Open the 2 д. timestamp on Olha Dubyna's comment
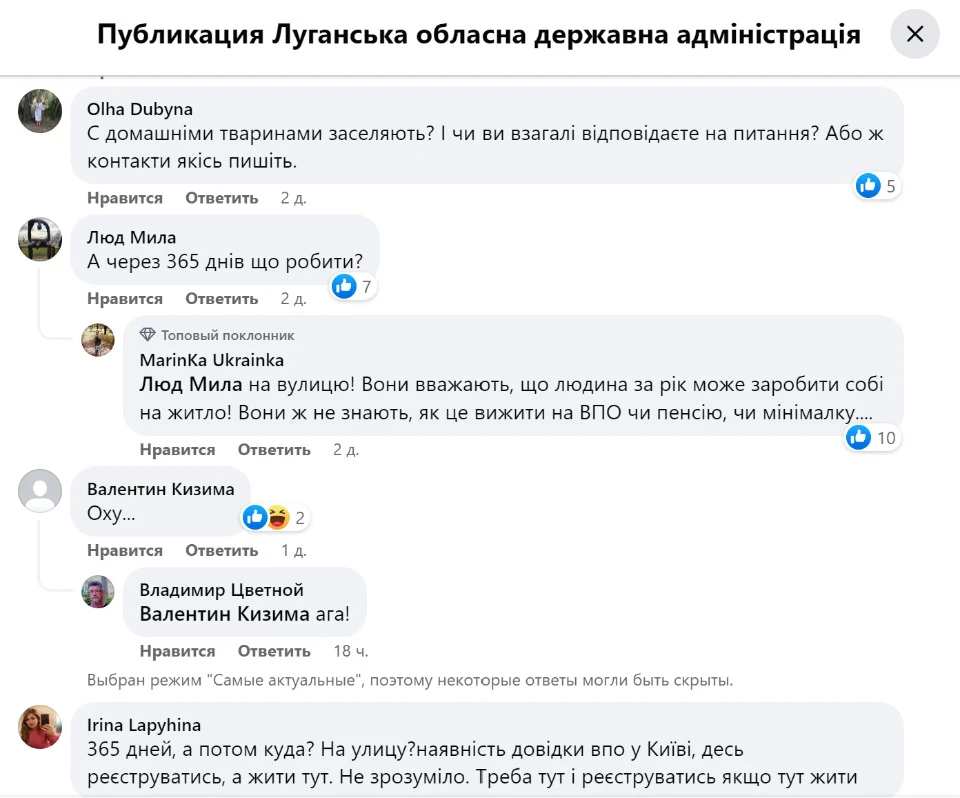Screen dimensions: 960x798 (292, 198)
